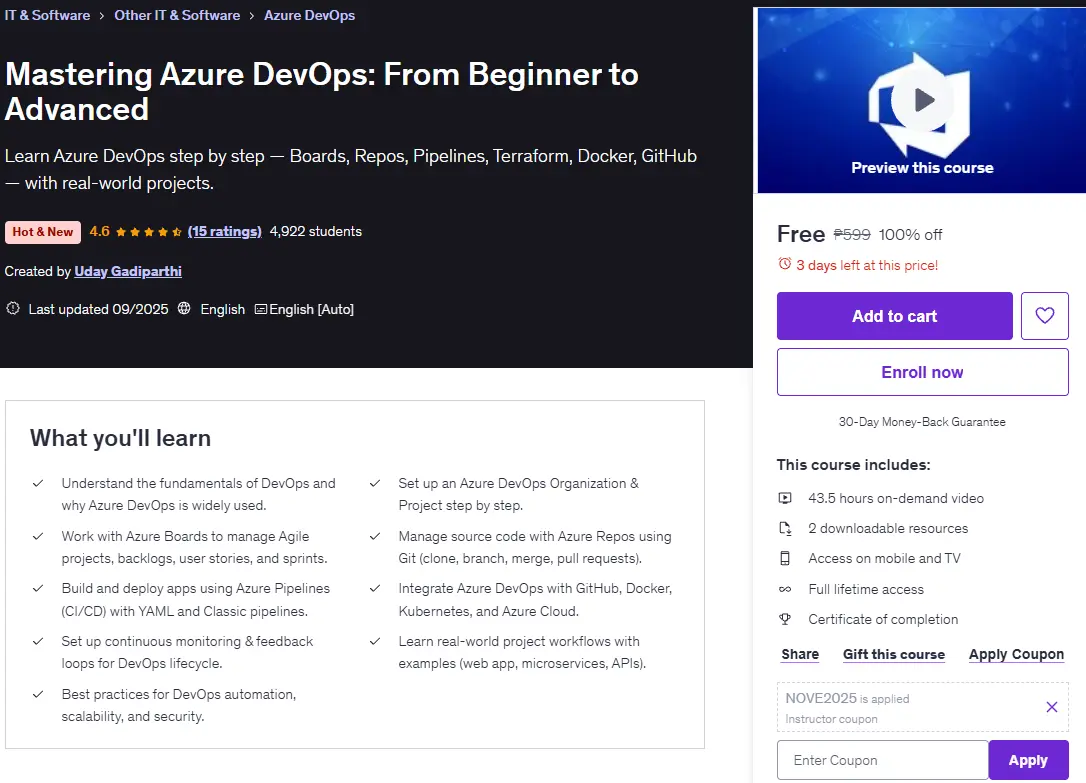The width and height of the screenshot is (1086, 783).
Task: View the 15 ratings link
Action: pyautogui.click(x=224, y=231)
